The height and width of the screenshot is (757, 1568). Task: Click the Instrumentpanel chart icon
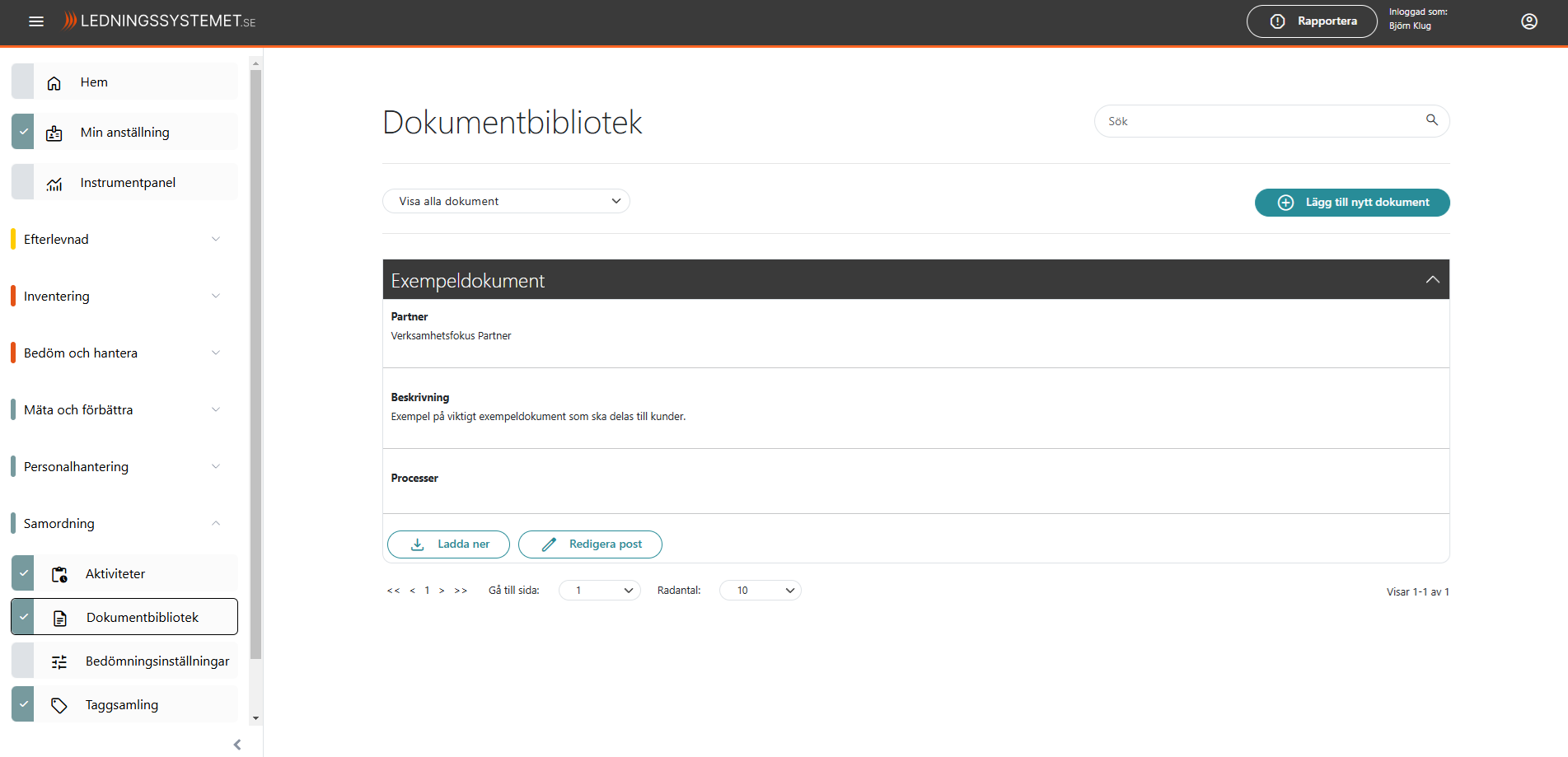54,184
